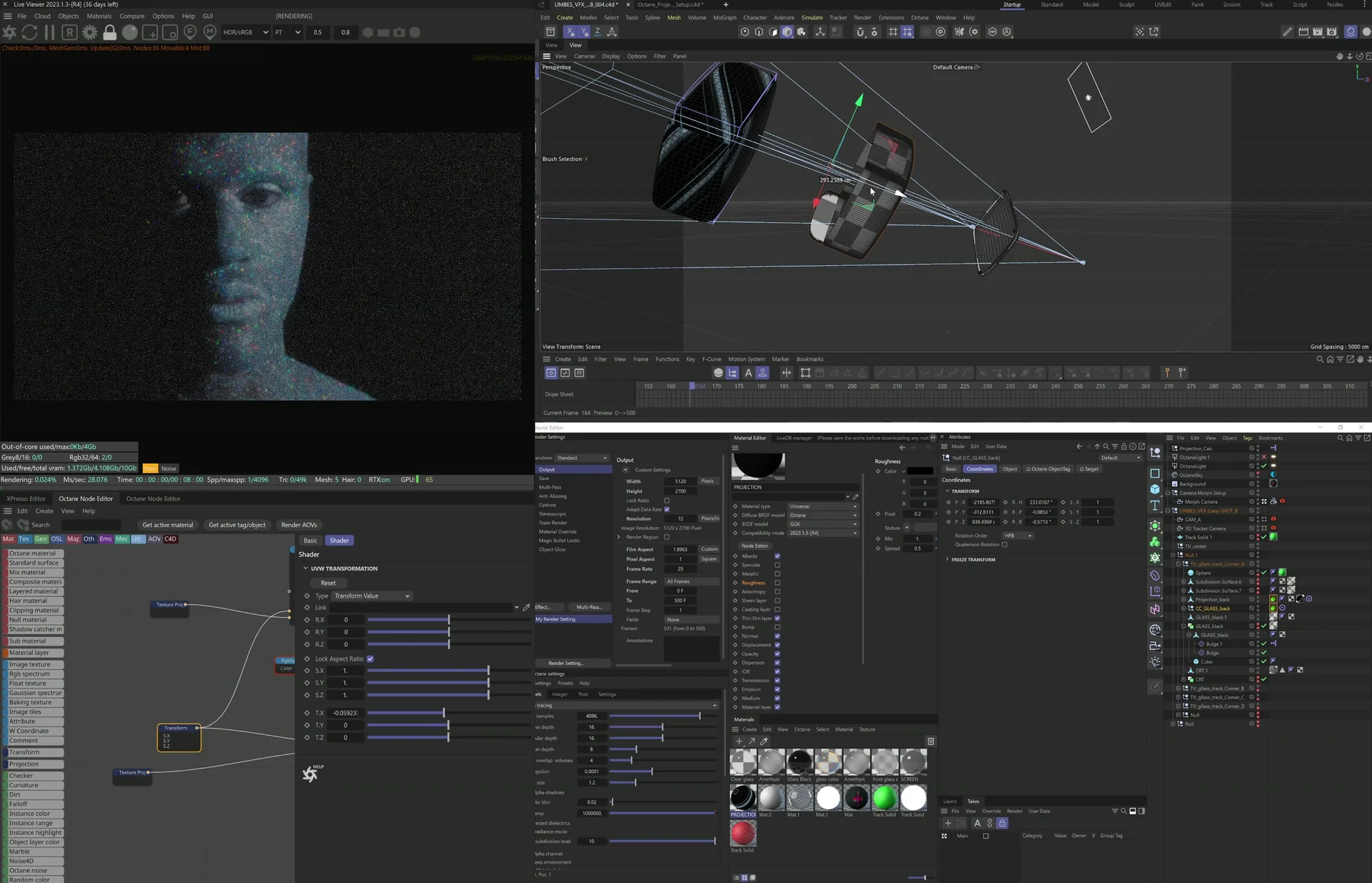Enable Quaternion Rotation checkbox
Screen dimensions: 1372x883
point(1005,544)
